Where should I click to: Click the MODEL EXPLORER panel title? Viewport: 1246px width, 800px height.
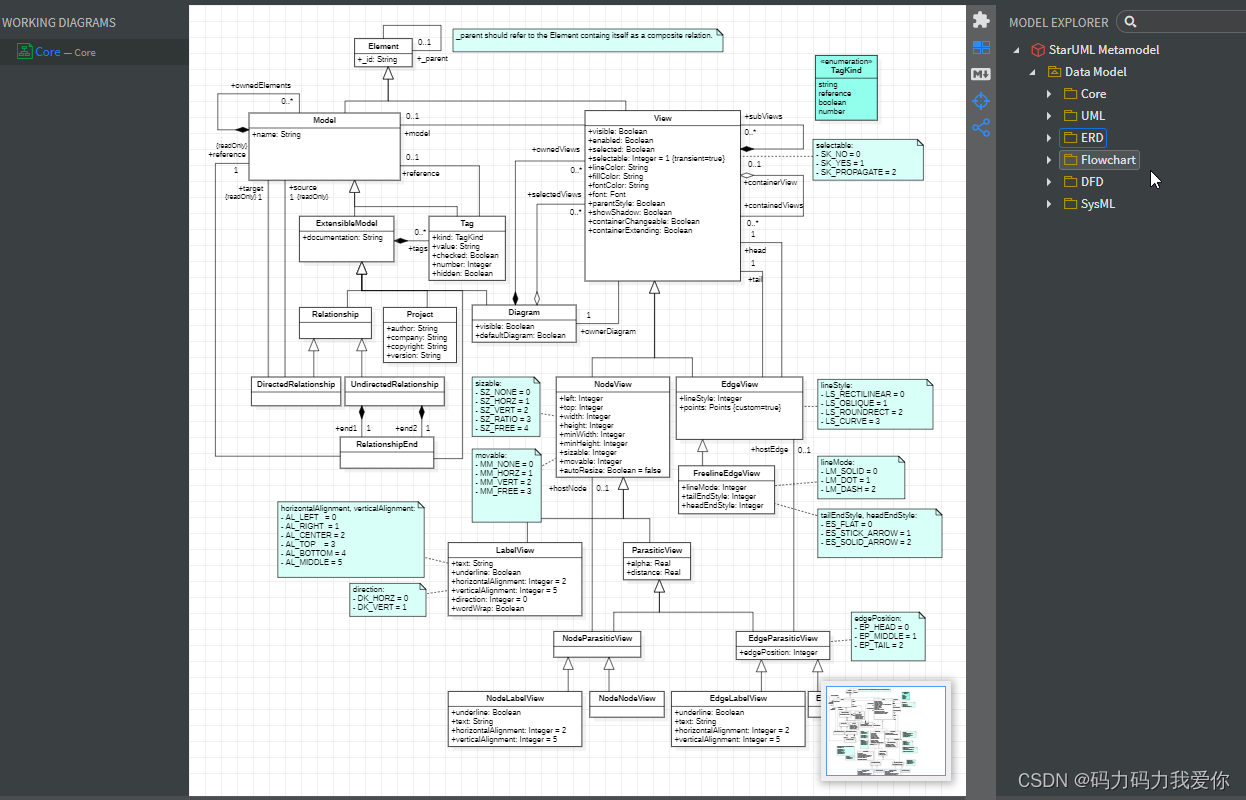[x=1059, y=22]
